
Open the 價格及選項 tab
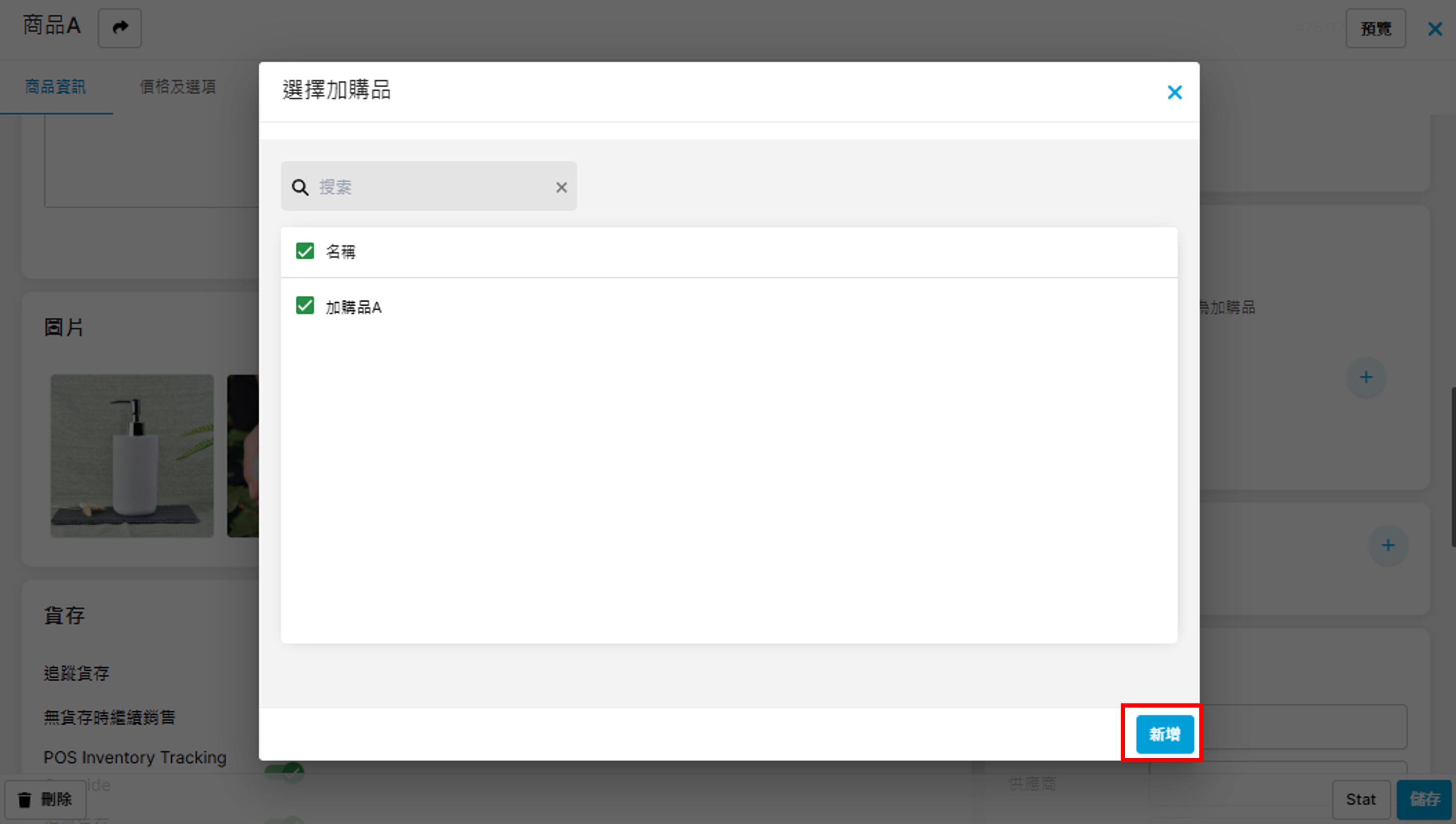(177, 87)
